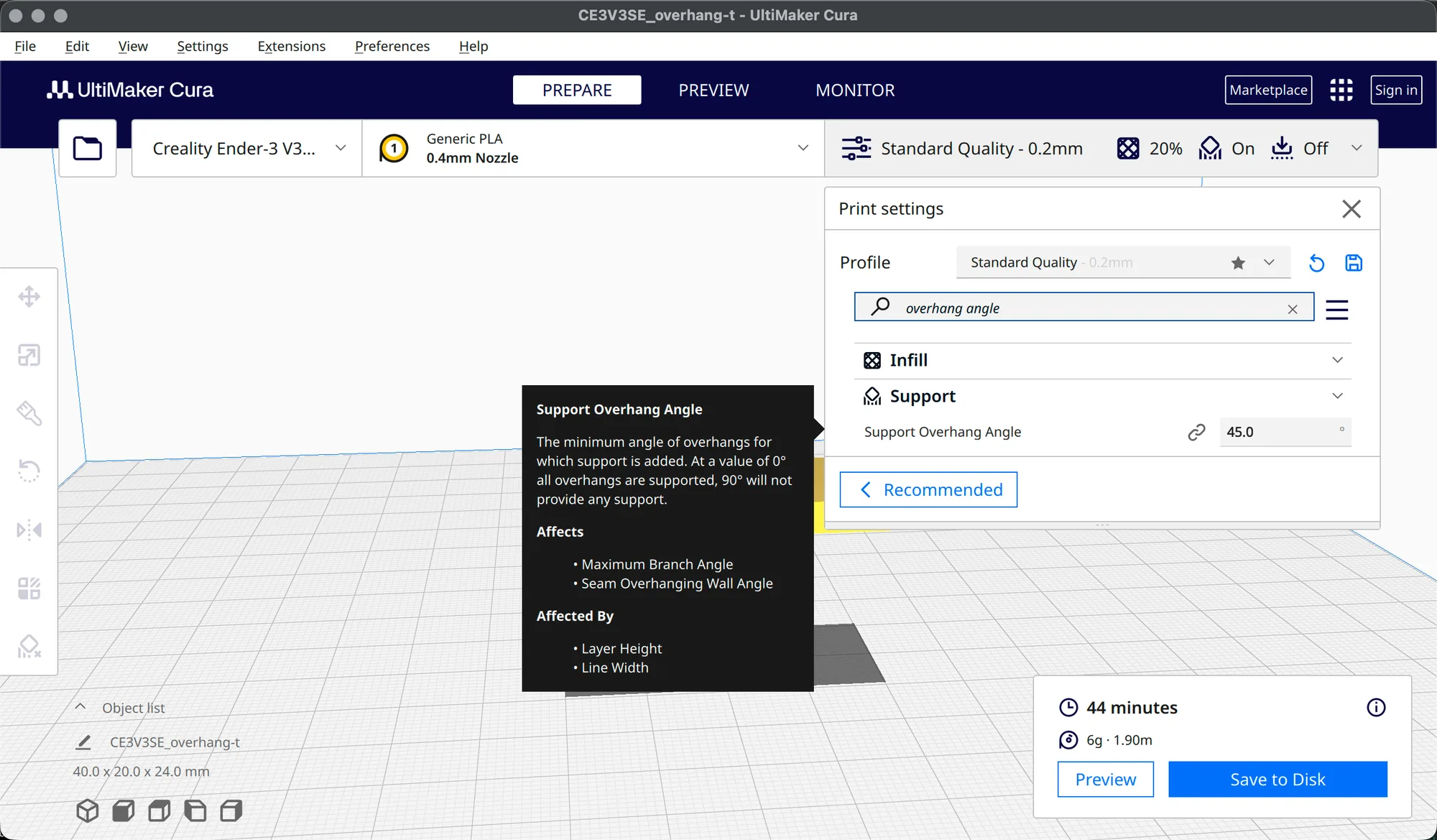
Task: Open Per Model Settings tool
Action: 29,589
